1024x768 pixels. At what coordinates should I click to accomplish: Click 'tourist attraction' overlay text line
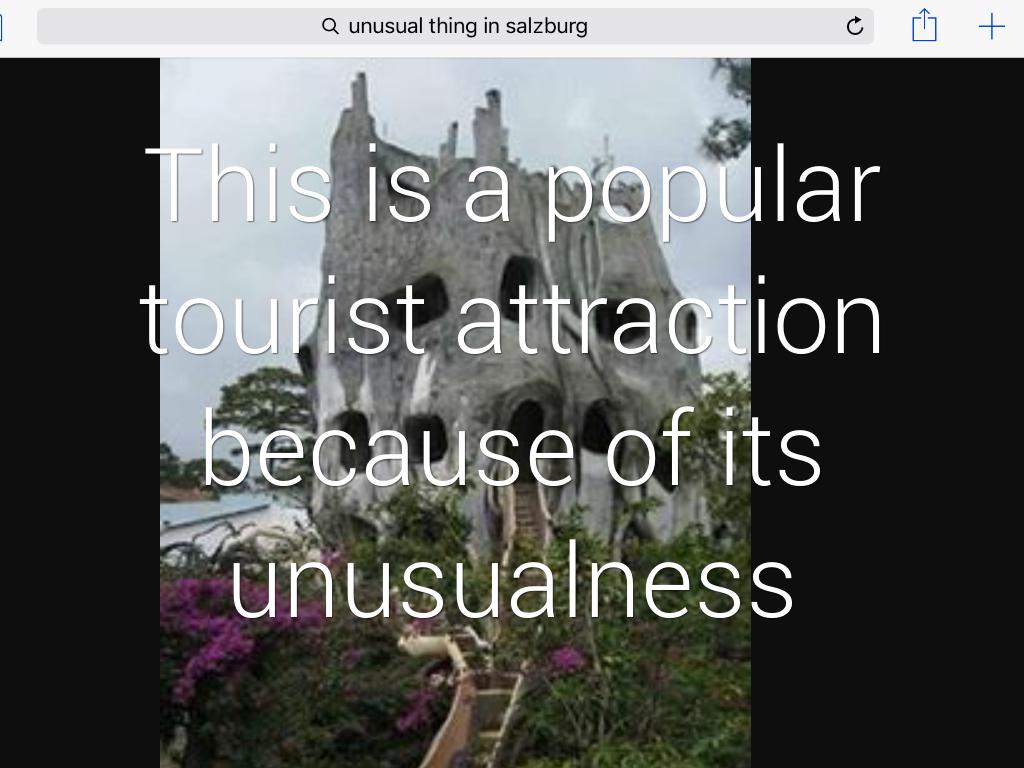coord(511,317)
